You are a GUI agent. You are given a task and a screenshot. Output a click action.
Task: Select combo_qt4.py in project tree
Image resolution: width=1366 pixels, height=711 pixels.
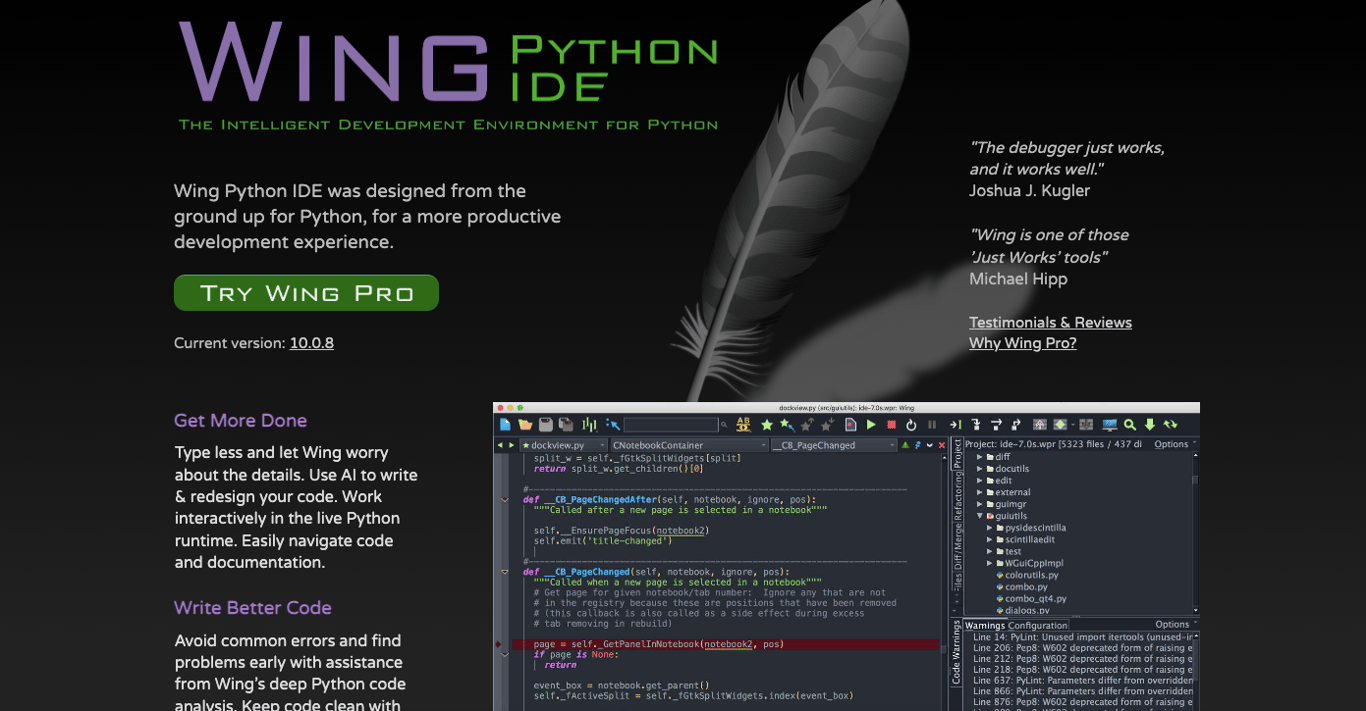(x=1030, y=599)
